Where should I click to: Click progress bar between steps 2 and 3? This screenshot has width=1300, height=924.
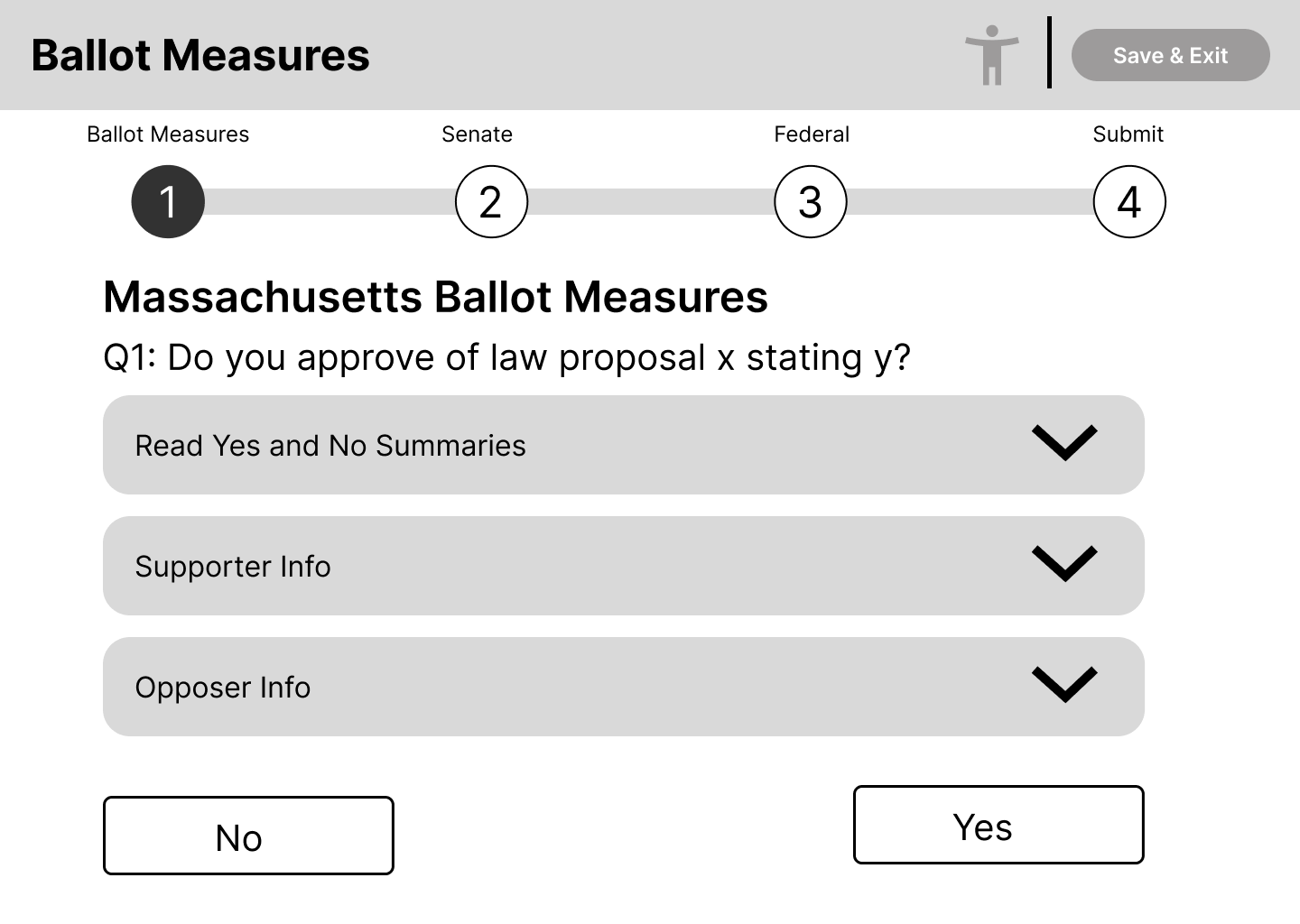click(650, 202)
